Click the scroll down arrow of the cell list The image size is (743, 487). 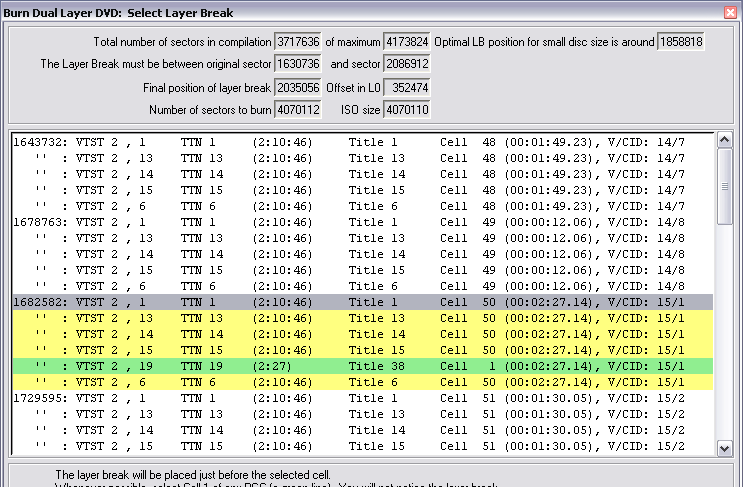725,448
